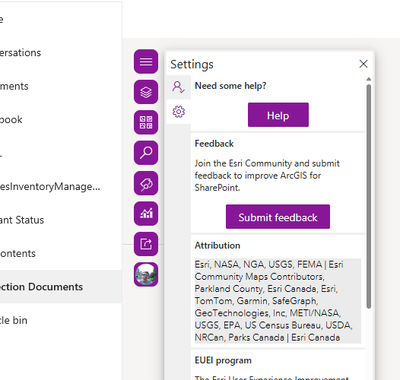Open the Layers tool
This screenshot has height=380, width=400.
pos(146,92)
